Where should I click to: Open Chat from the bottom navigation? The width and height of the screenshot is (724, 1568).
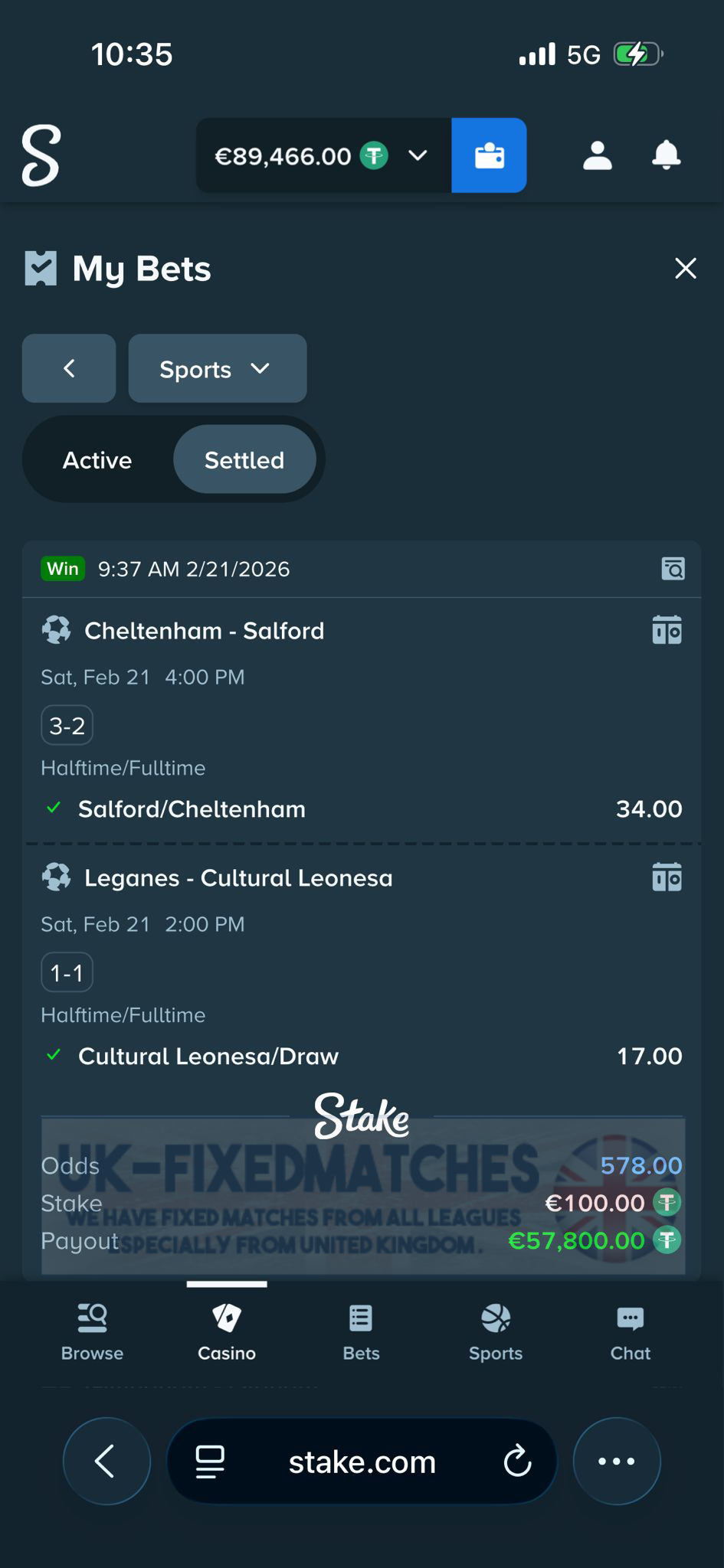coord(629,1332)
